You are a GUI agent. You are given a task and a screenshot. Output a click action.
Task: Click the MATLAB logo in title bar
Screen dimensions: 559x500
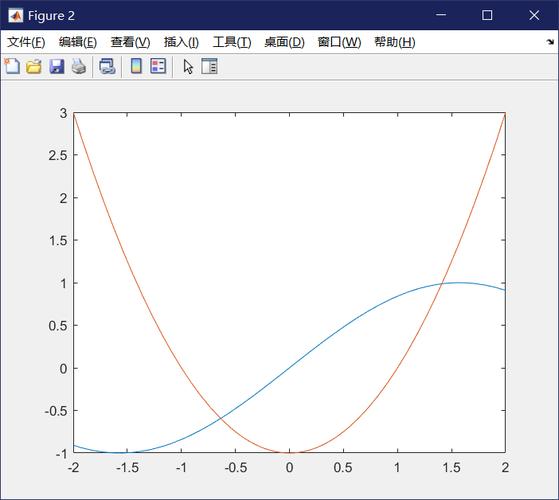pyautogui.click(x=15, y=15)
